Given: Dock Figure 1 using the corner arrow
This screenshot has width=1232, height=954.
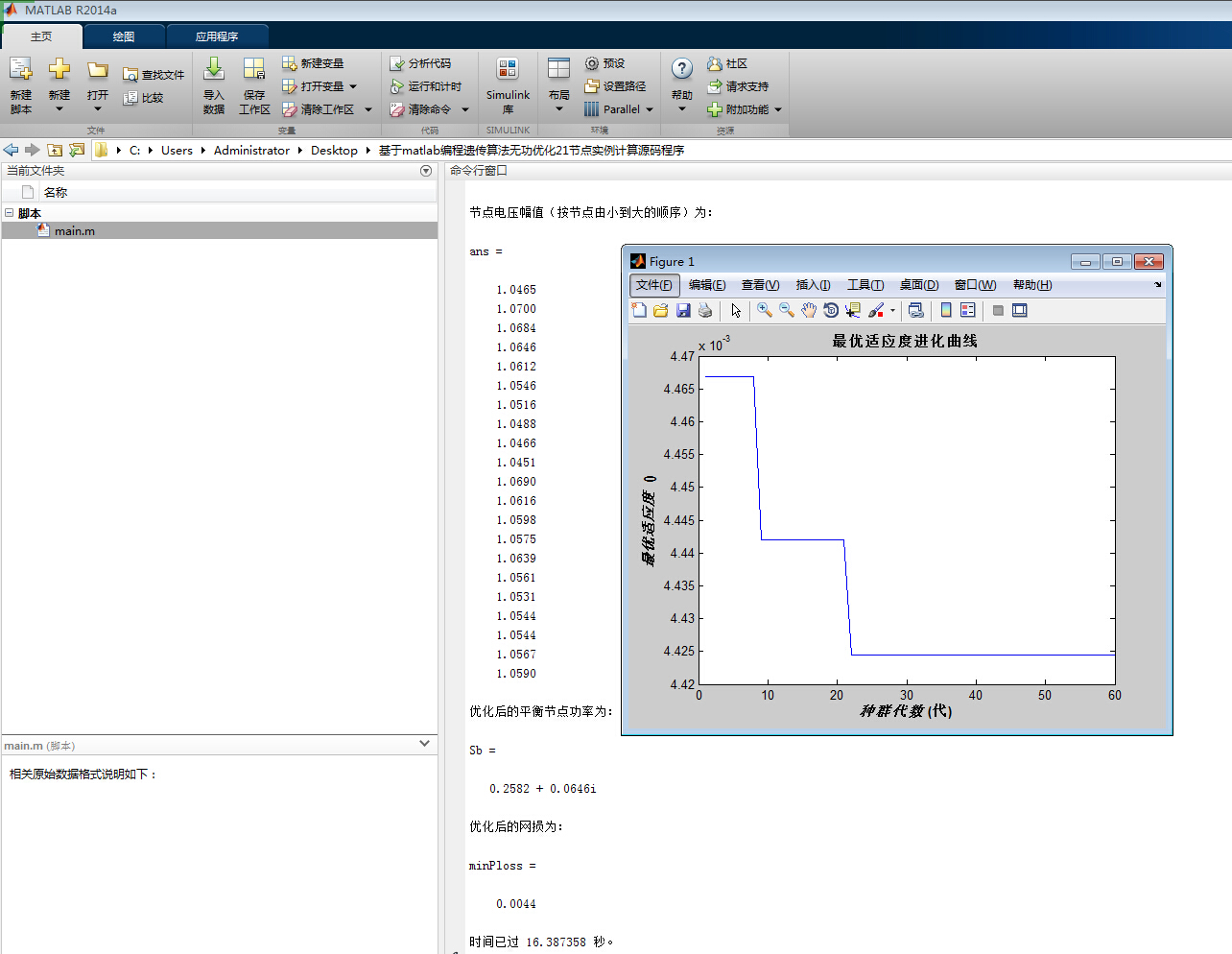Looking at the screenshot, I should (x=1158, y=284).
